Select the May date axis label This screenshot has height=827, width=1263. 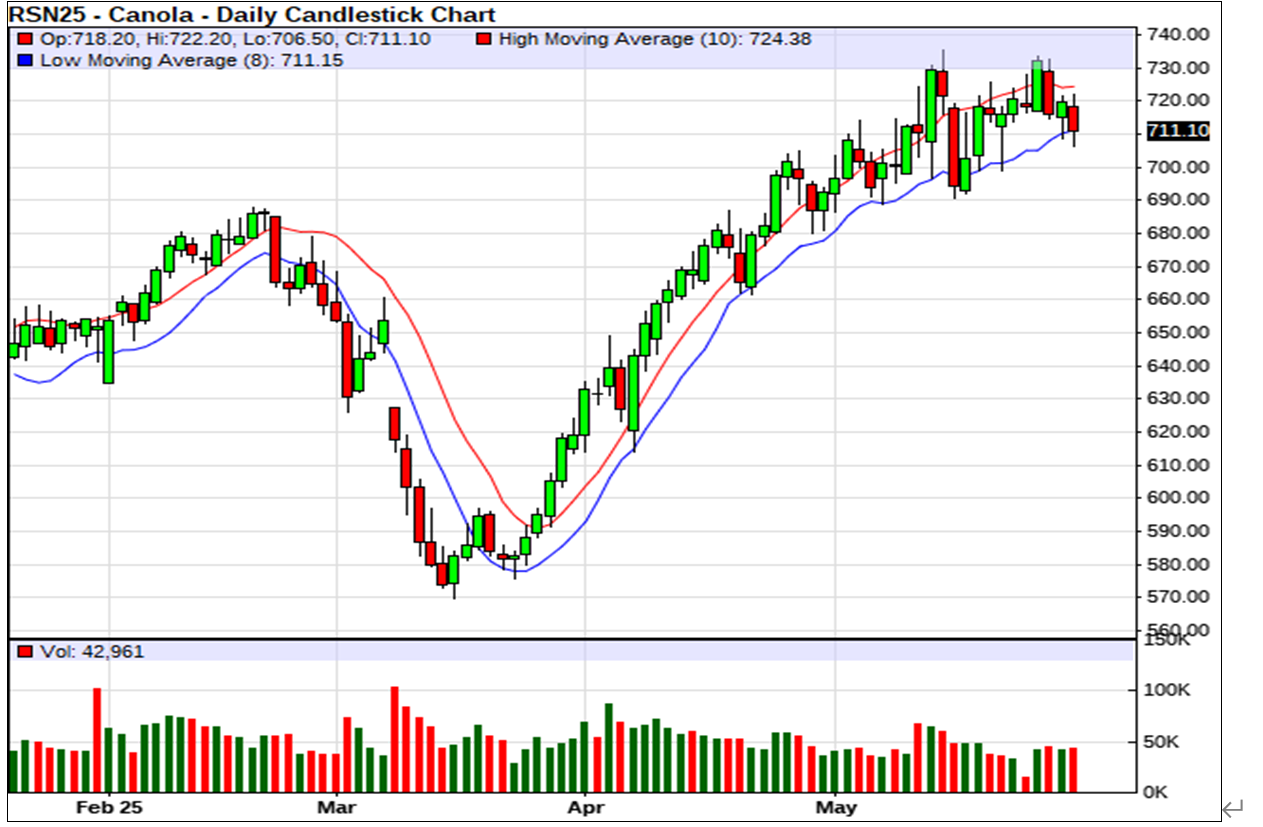836,807
